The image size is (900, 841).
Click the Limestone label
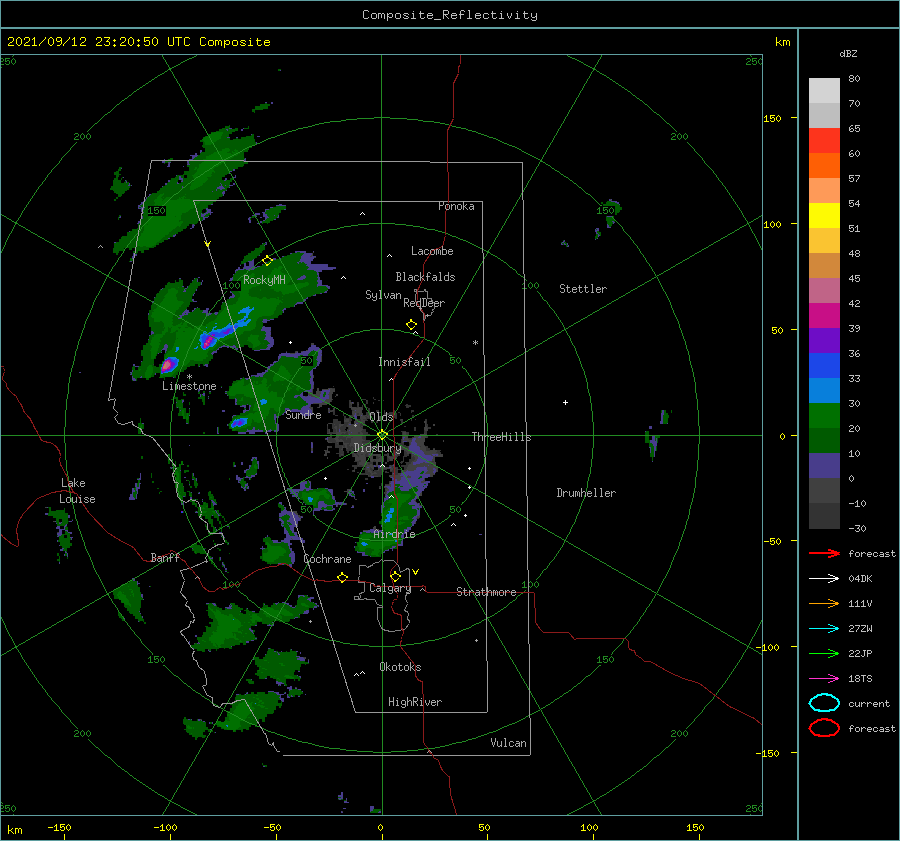coord(189,386)
